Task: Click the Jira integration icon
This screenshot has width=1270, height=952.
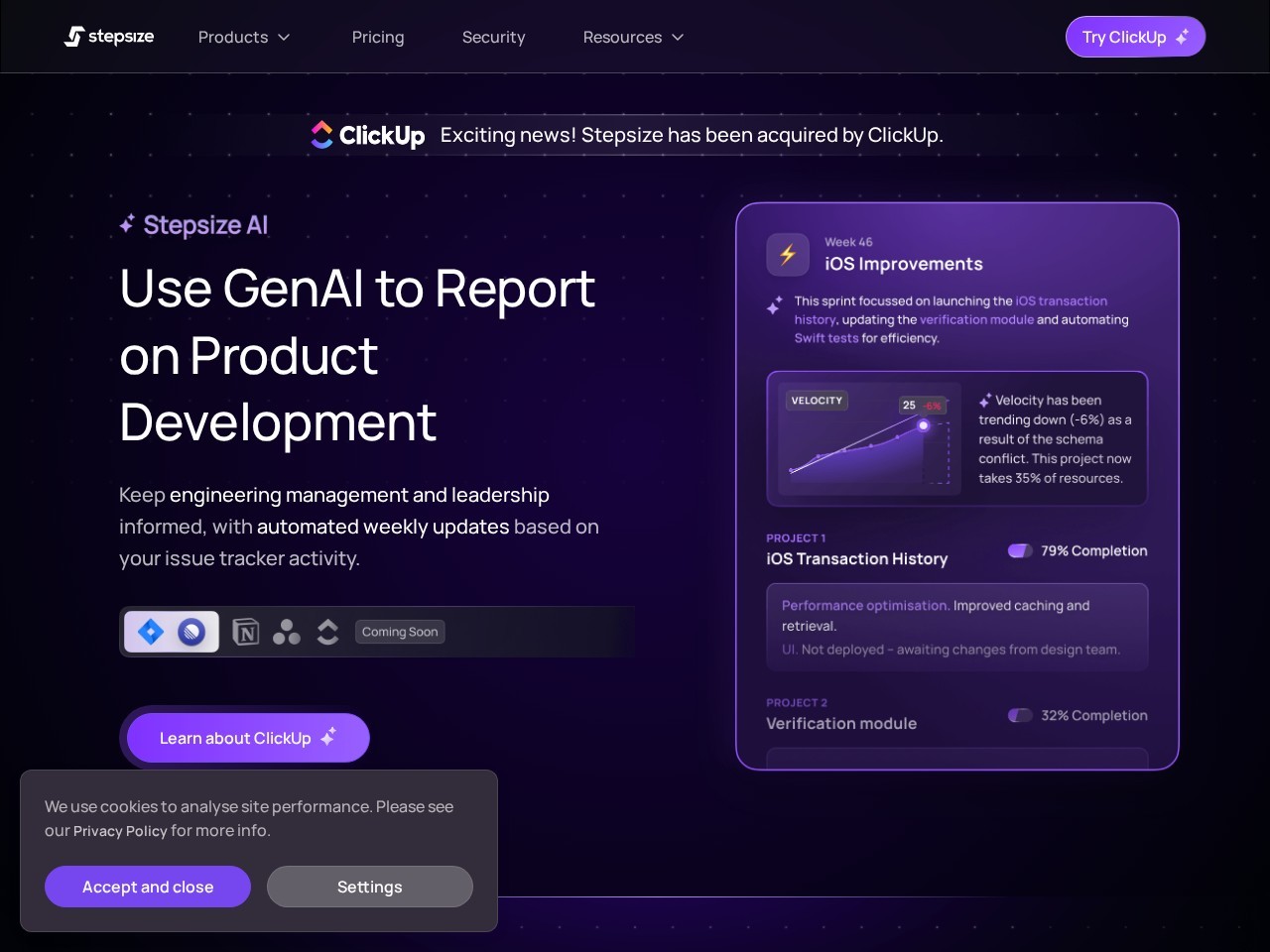Action: tap(151, 632)
